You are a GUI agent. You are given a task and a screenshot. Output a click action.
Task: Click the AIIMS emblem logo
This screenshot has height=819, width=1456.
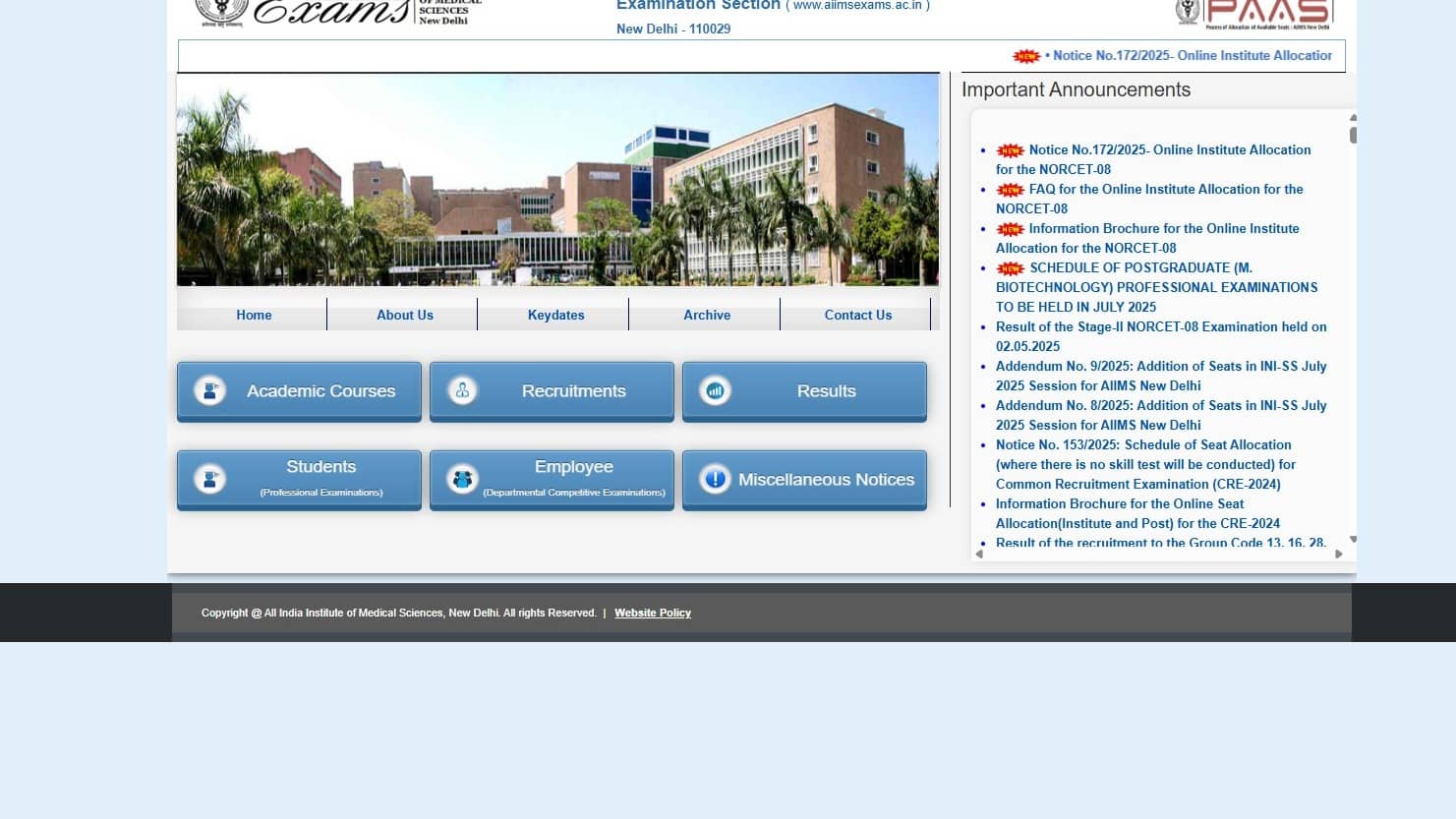pos(220,10)
